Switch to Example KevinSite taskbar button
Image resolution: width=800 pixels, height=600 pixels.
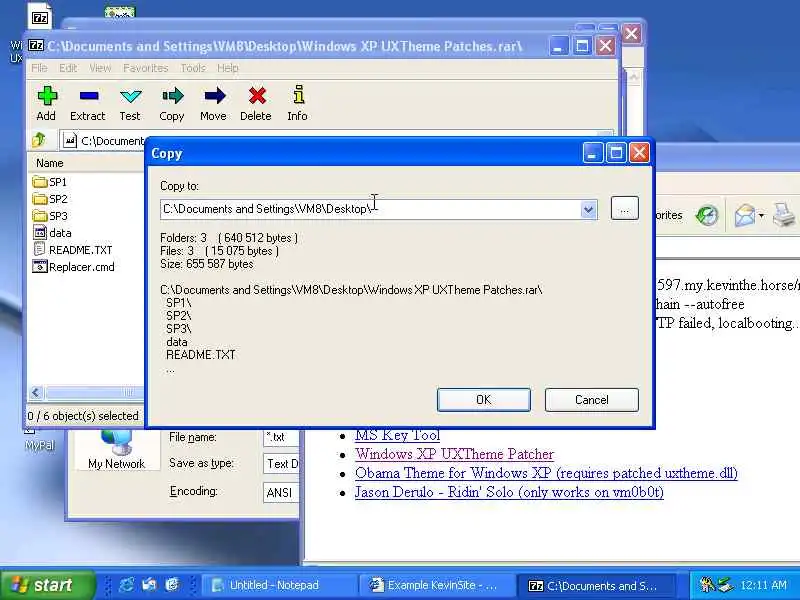437,585
